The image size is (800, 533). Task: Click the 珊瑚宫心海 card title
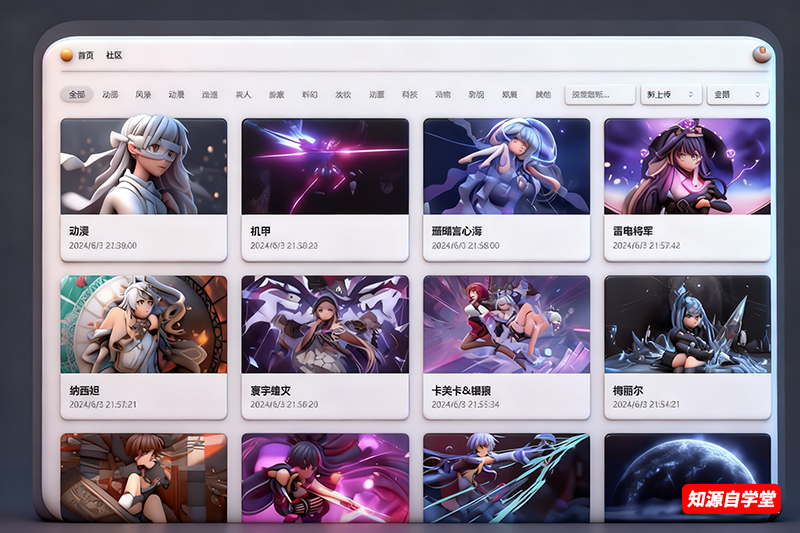point(457,231)
